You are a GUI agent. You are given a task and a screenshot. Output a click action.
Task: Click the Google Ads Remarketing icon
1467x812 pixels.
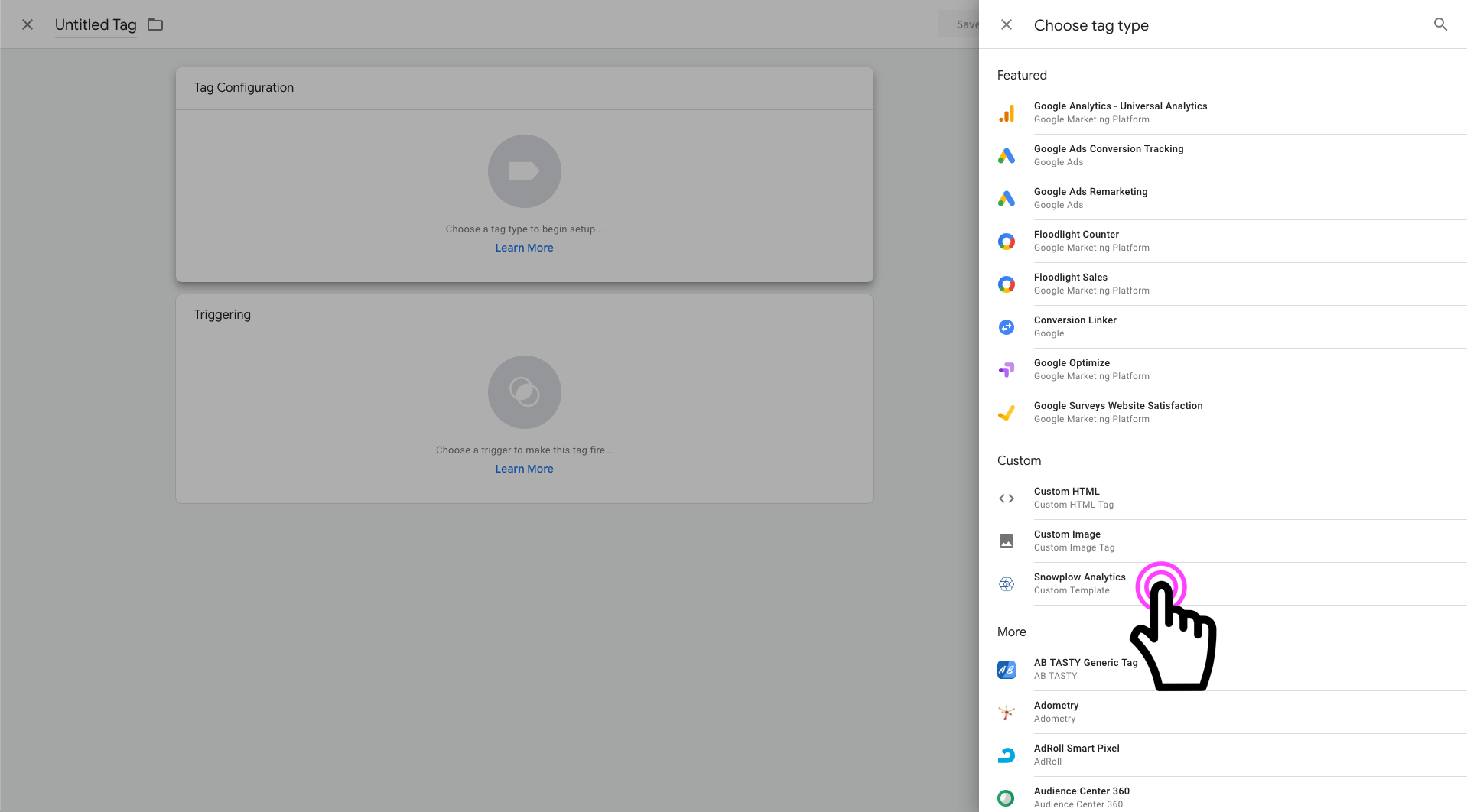click(x=1007, y=199)
